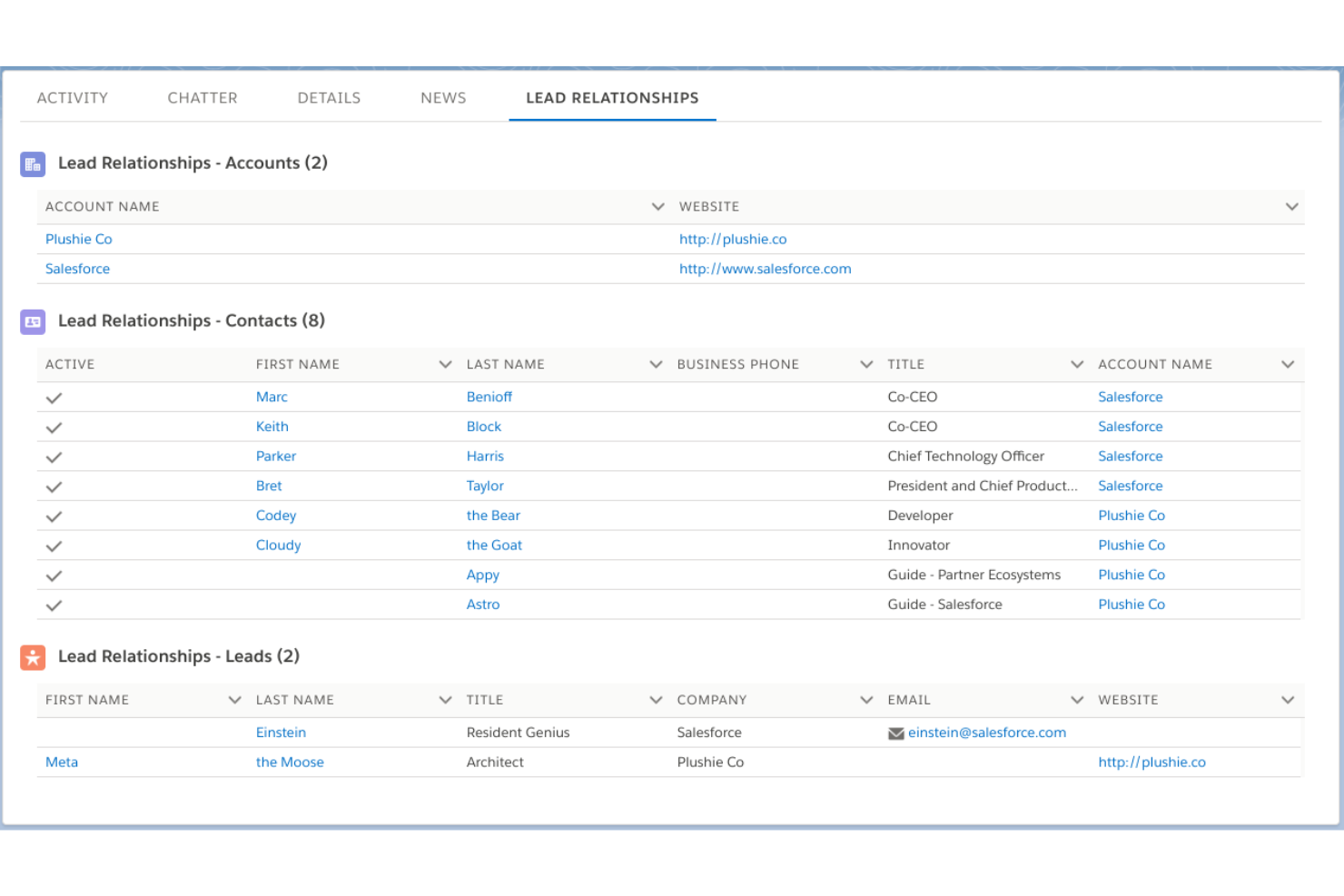1344x896 pixels.
Task: Toggle the Active checkmark for Astro
Action: [x=54, y=606]
